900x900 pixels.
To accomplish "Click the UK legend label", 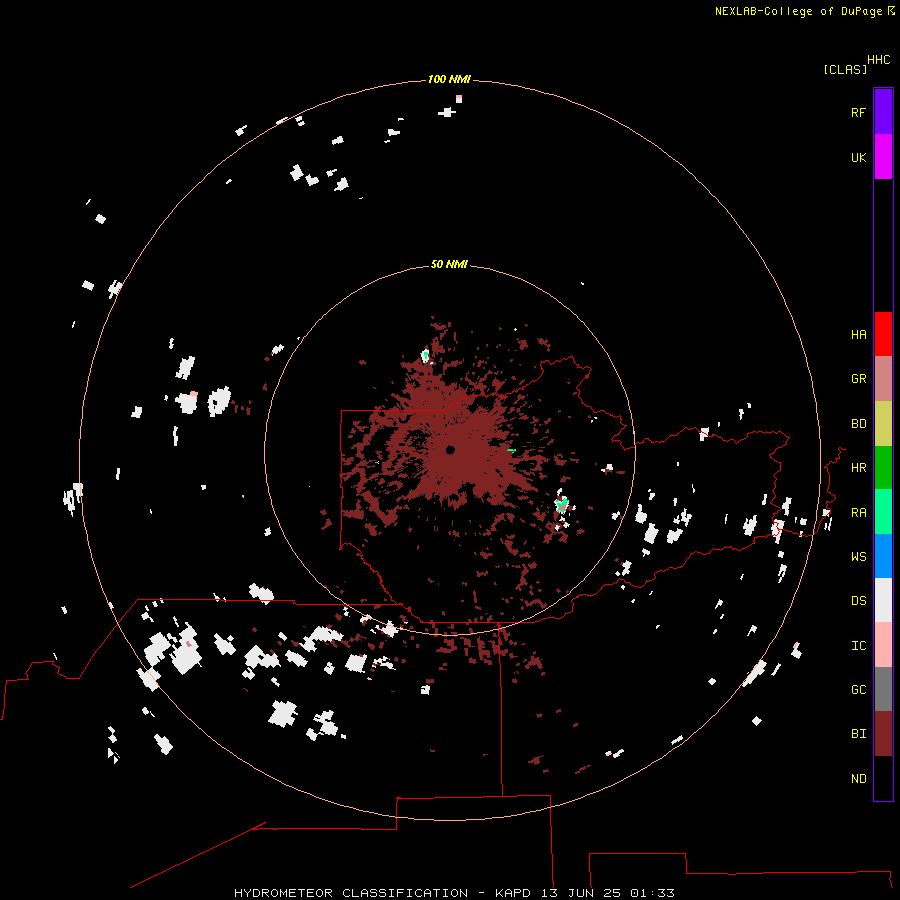I will tap(858, 157).
